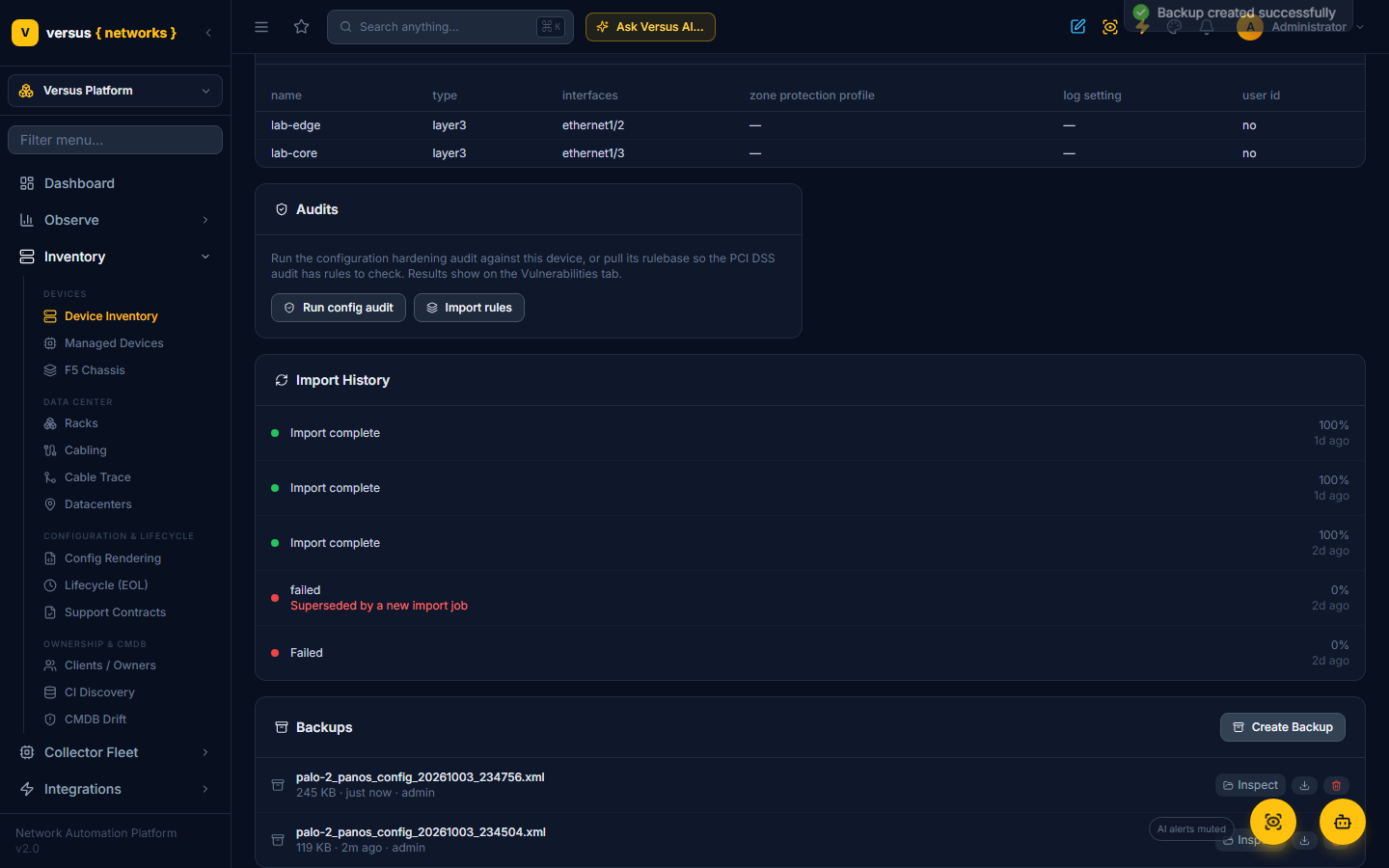The height and width of the screenshot is (868, 1389).
Task: Click the Datacenters pin icon
Action: coord(50,504)
